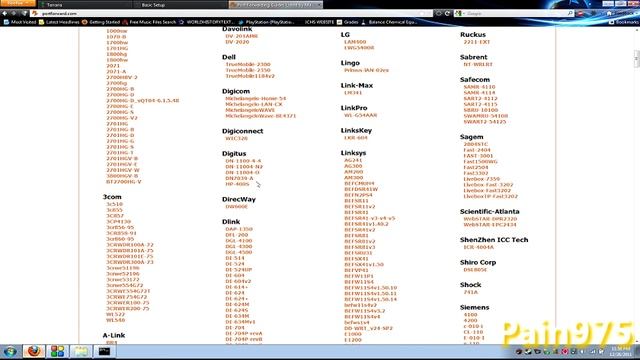Viewport: 640px width, 360px height.
Task: Click the Windows Start orb
Action: point(10,351)
